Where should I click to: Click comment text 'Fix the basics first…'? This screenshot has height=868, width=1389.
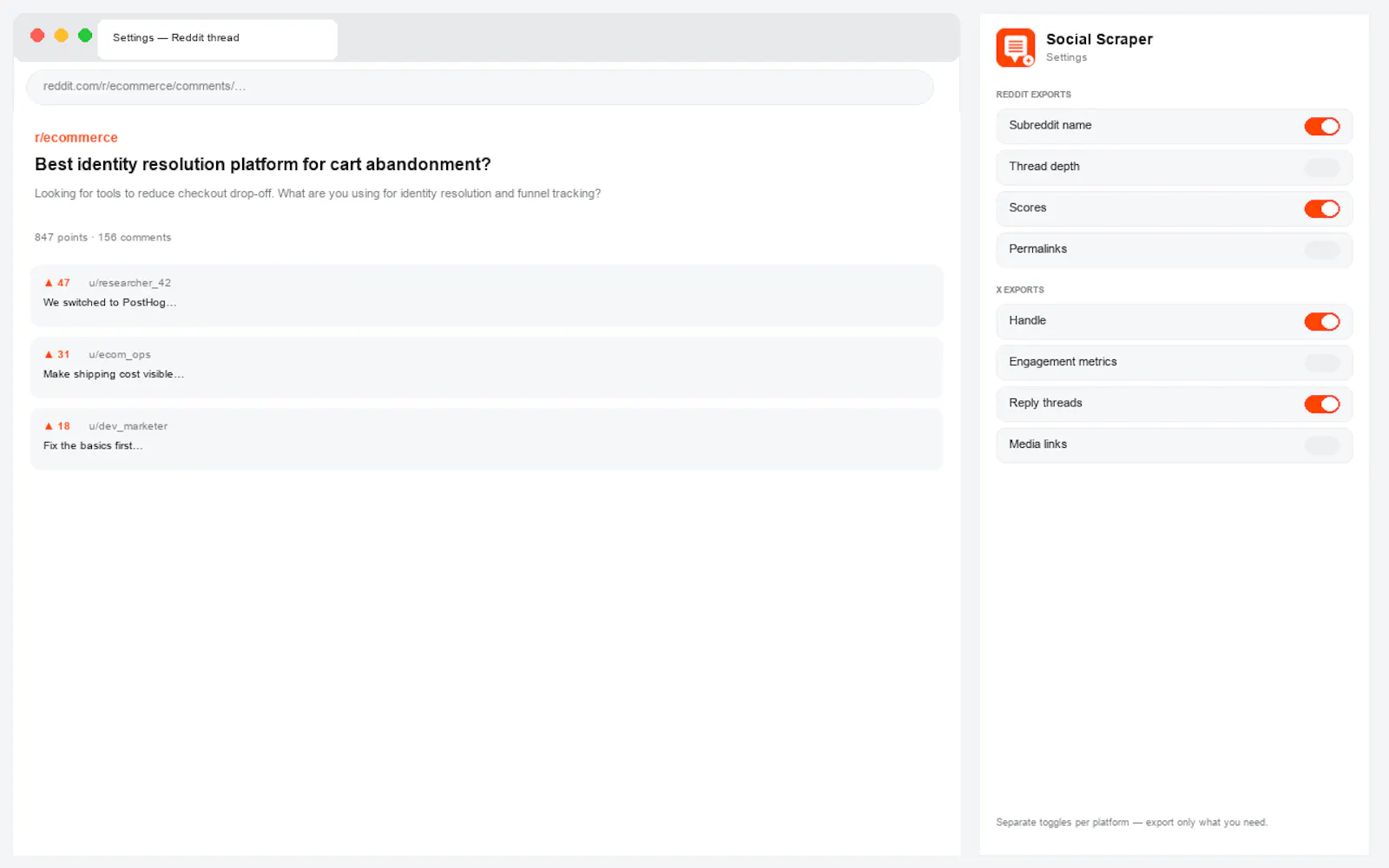93,446
